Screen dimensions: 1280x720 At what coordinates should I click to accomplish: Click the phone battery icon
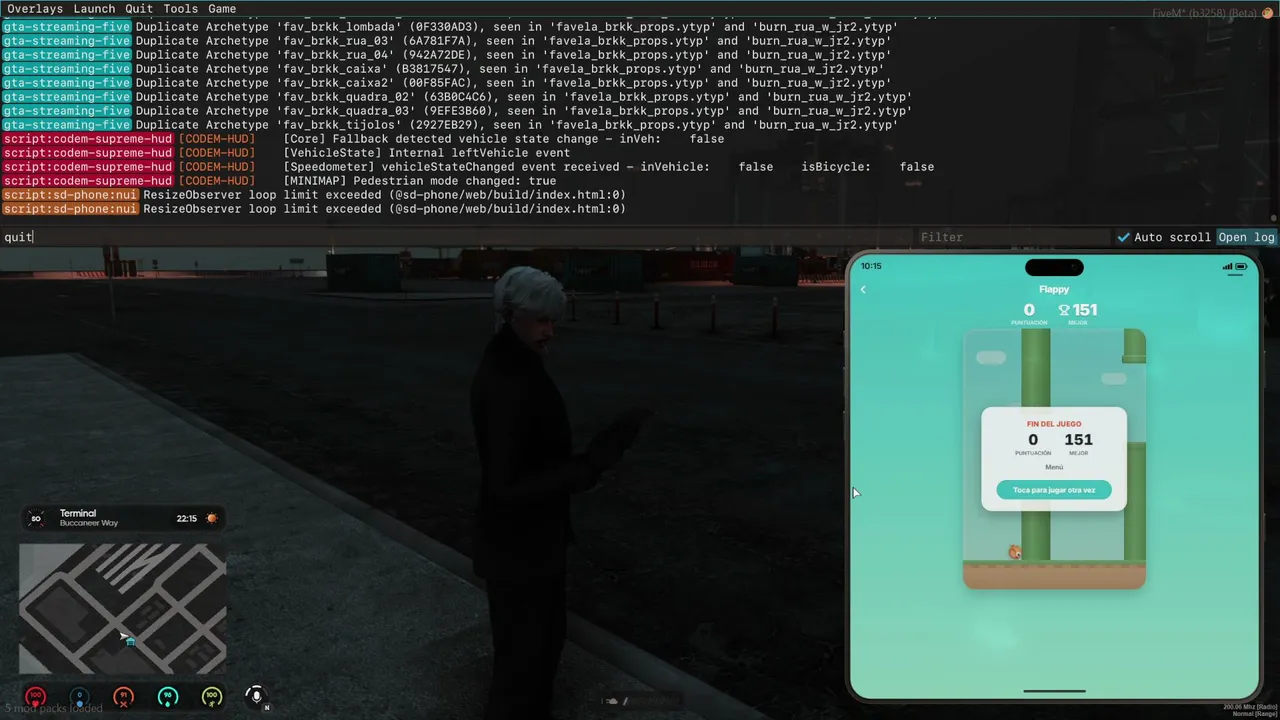(x=1241, y=266)
